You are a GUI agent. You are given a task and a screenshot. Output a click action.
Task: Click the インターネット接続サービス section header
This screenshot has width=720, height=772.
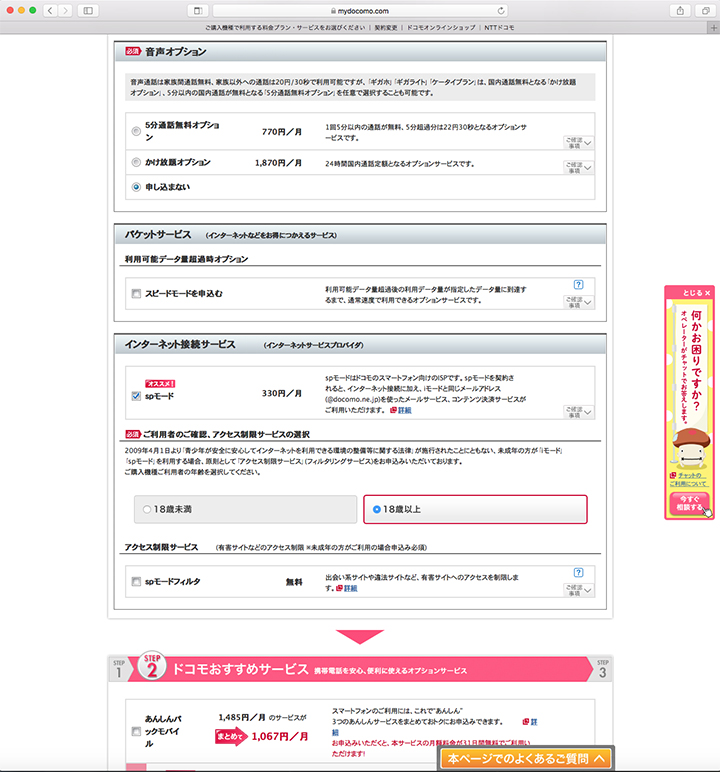[x=360, y=344]
